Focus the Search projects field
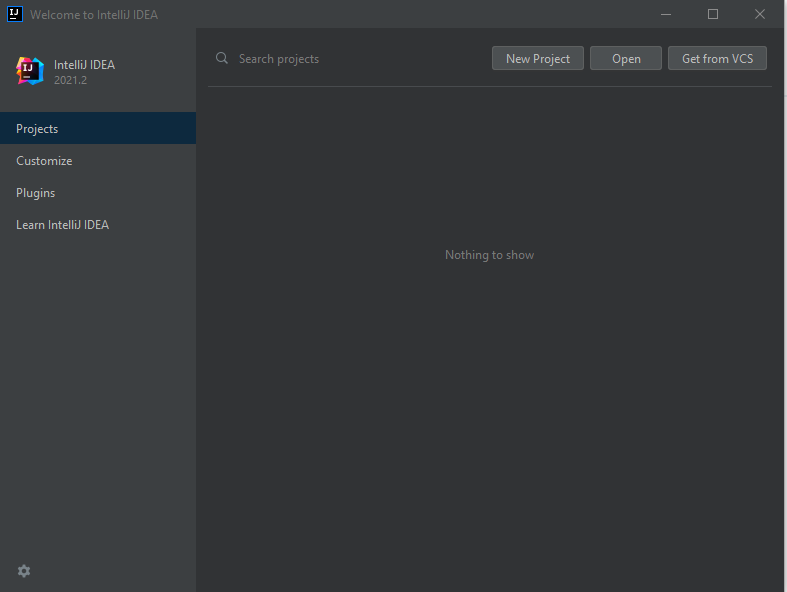The height and width of the screenshot is (592, 787). (x=351, y=59)
